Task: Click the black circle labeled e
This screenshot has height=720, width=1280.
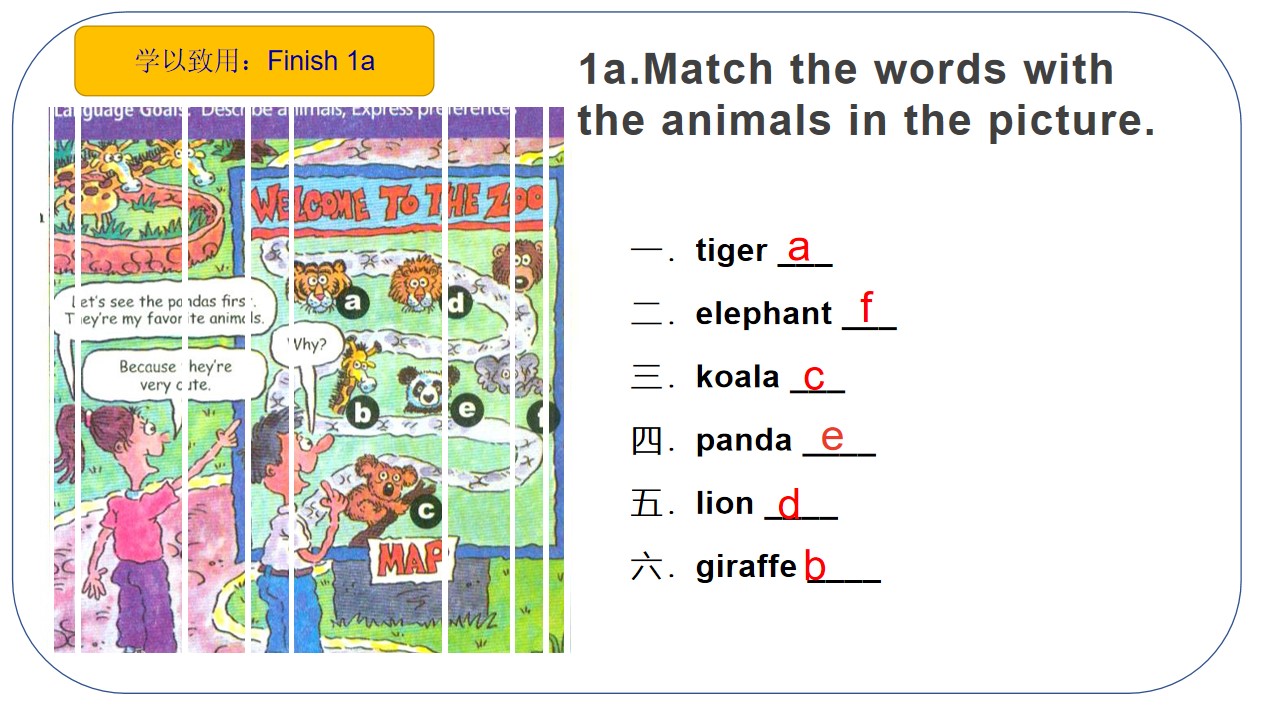Action: tap(466, 409)
